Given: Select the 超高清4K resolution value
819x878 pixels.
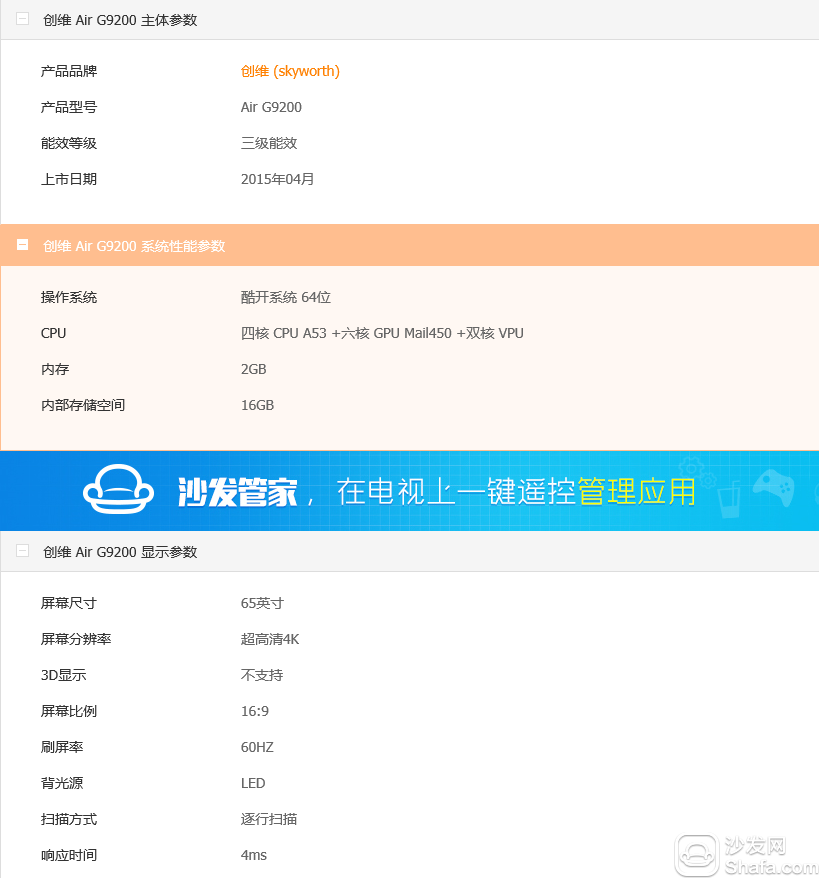Looking at the screenshot, I should coord(270,639).
